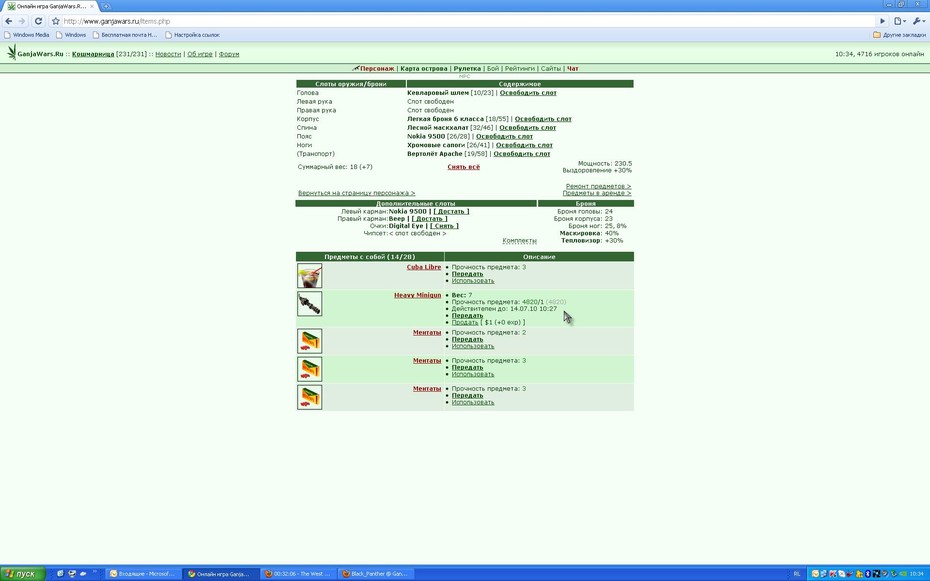Click the browser back arrow

click(x=8, y=21)
